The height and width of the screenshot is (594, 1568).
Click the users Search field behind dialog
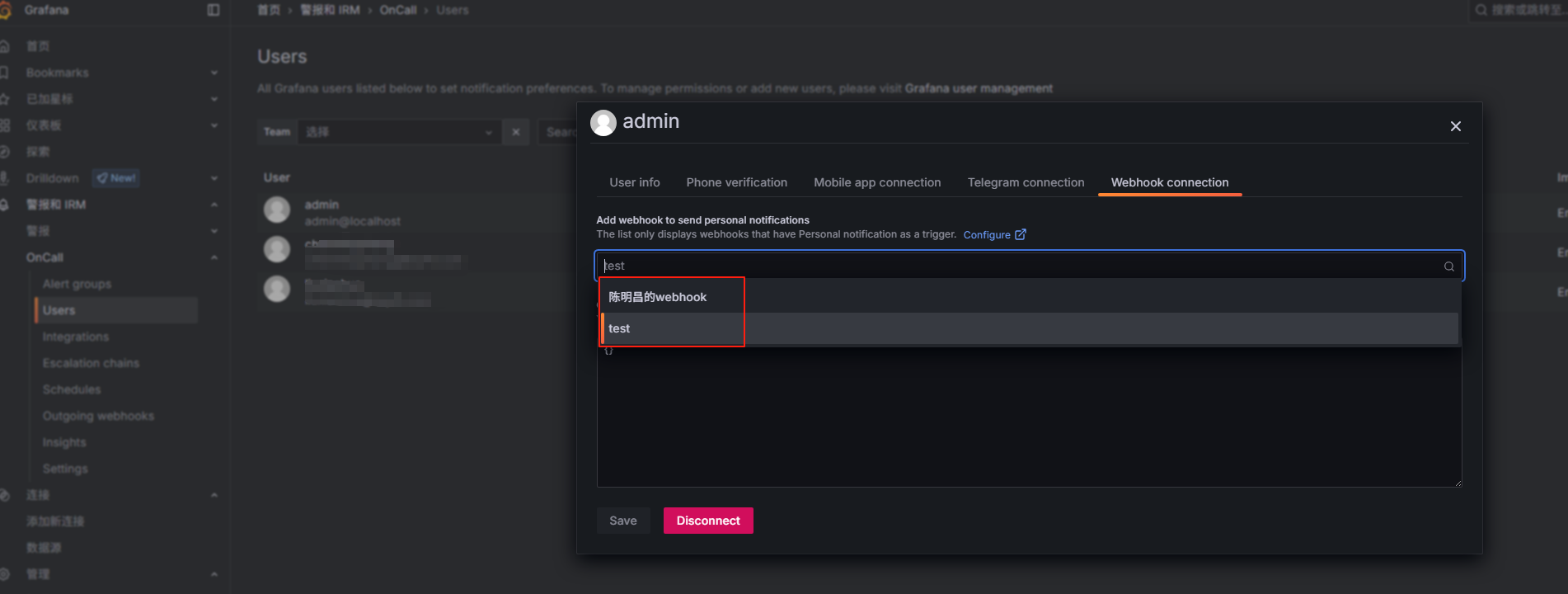pos(558,132)
